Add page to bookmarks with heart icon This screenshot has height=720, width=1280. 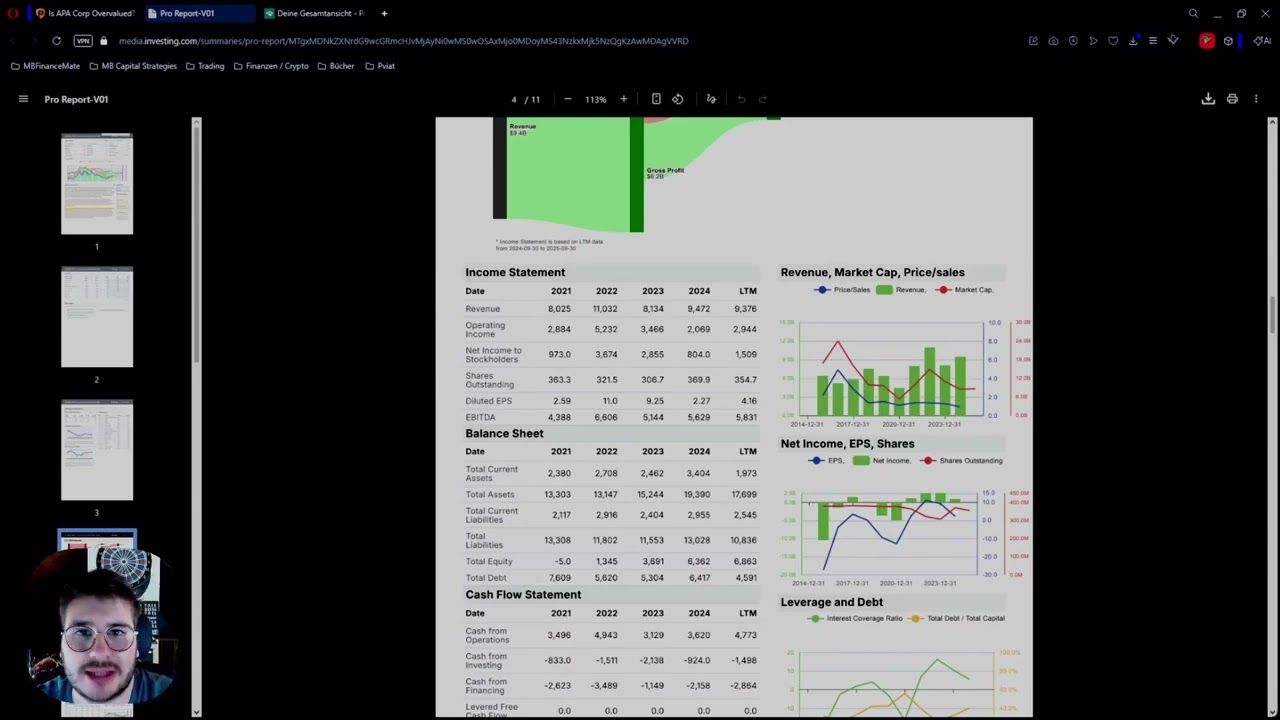1113,41
